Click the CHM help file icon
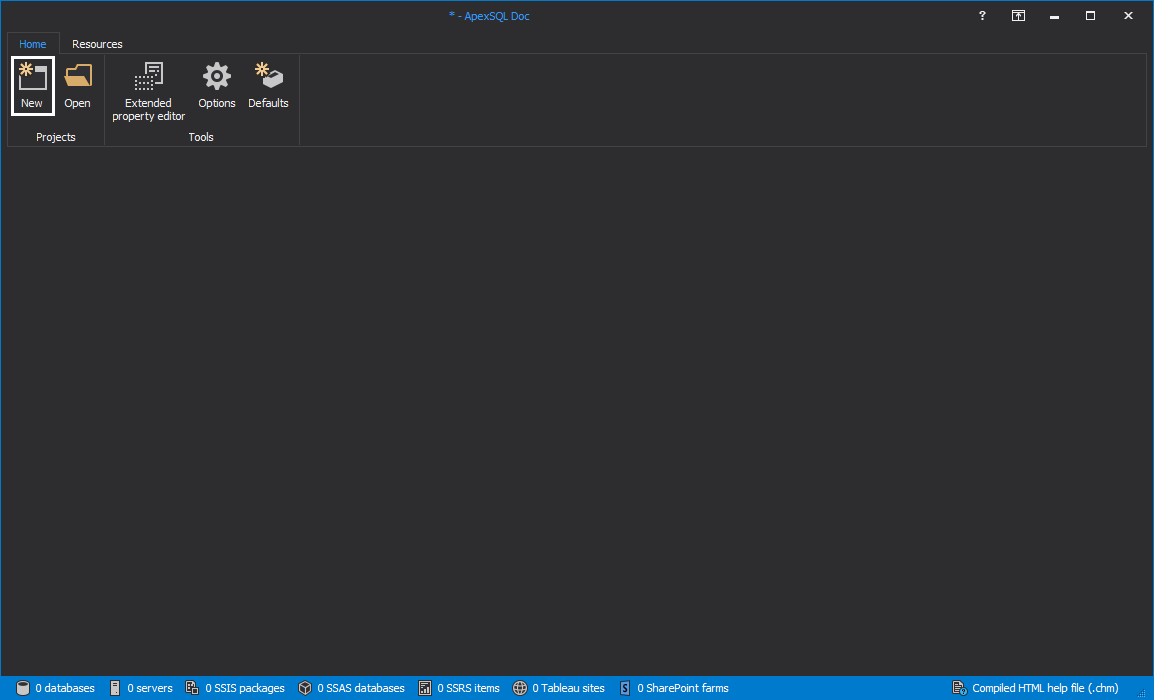 [x=958, y=688]
